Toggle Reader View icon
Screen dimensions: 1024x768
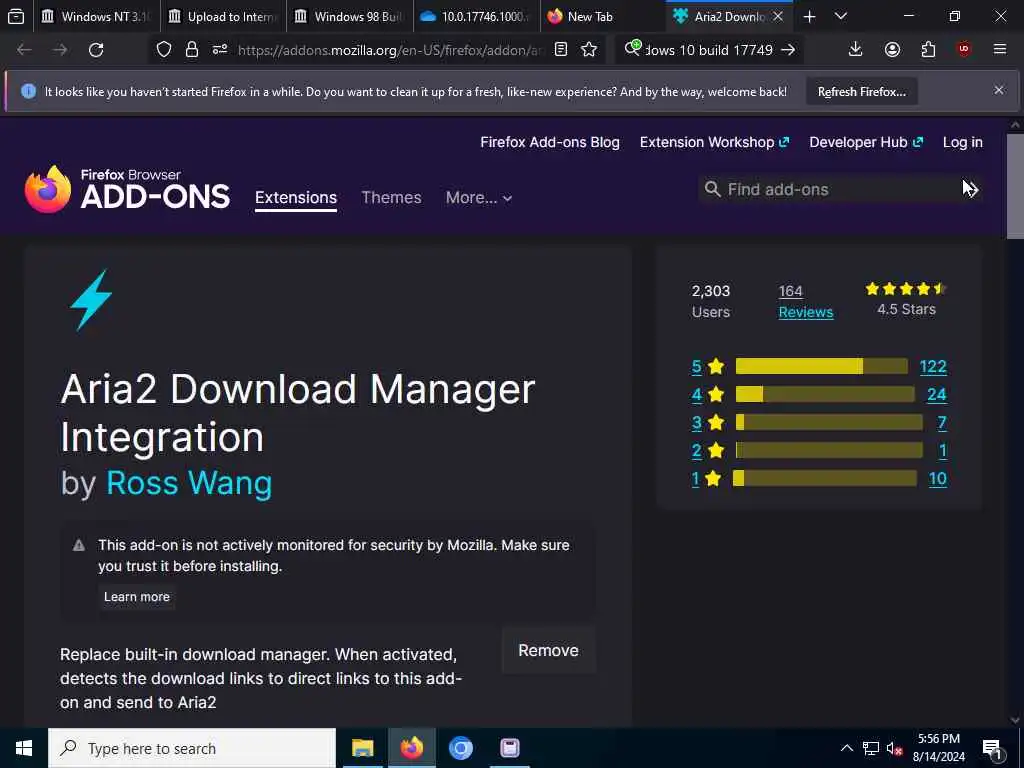561,50
